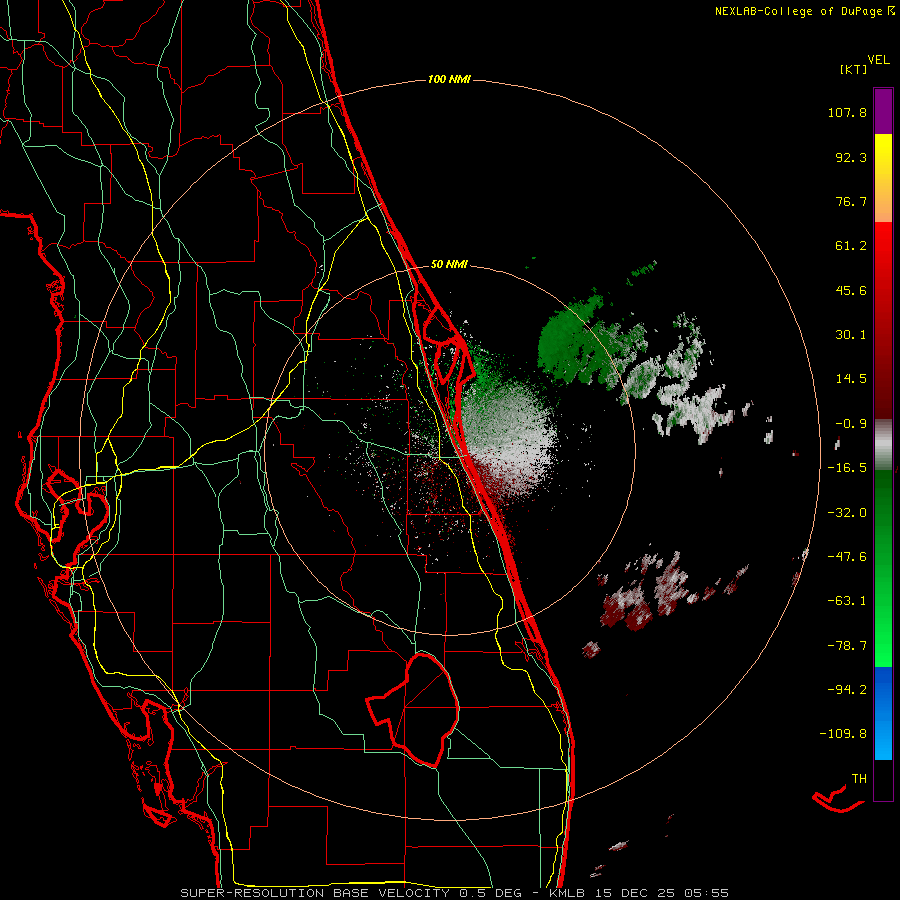Viewport: 900px width, 900px height.
Task: Click the 61.2 value on the velocity scale
Action: (x=851, y=246)
